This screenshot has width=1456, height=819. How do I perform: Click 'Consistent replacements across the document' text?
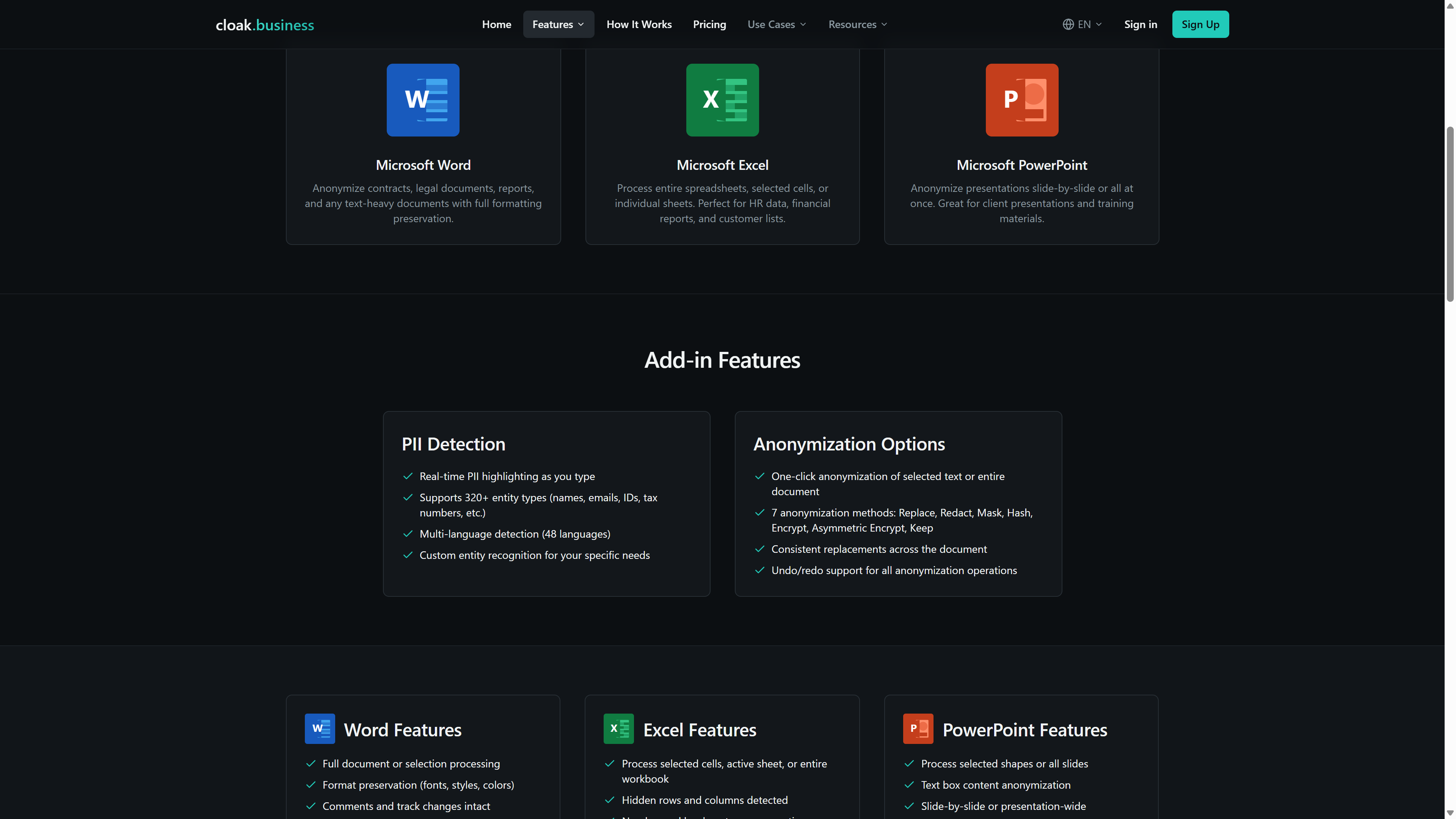879,549
